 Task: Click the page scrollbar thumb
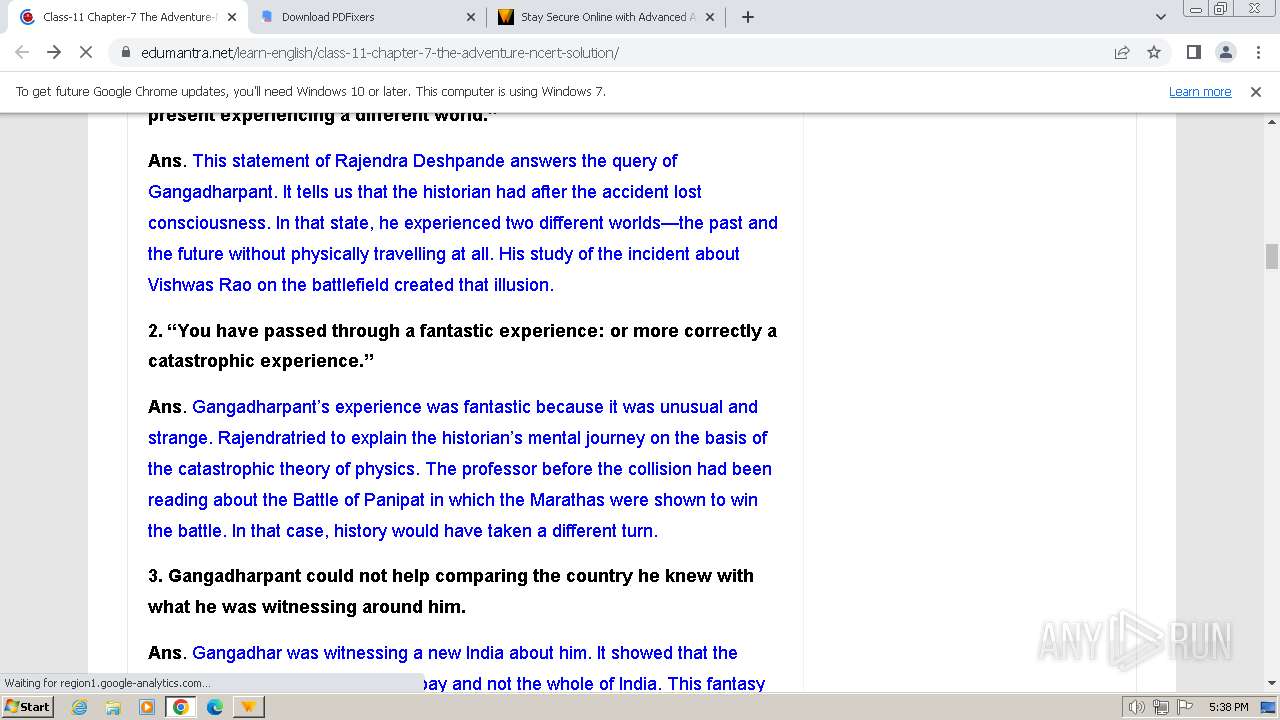point(1272,256)
